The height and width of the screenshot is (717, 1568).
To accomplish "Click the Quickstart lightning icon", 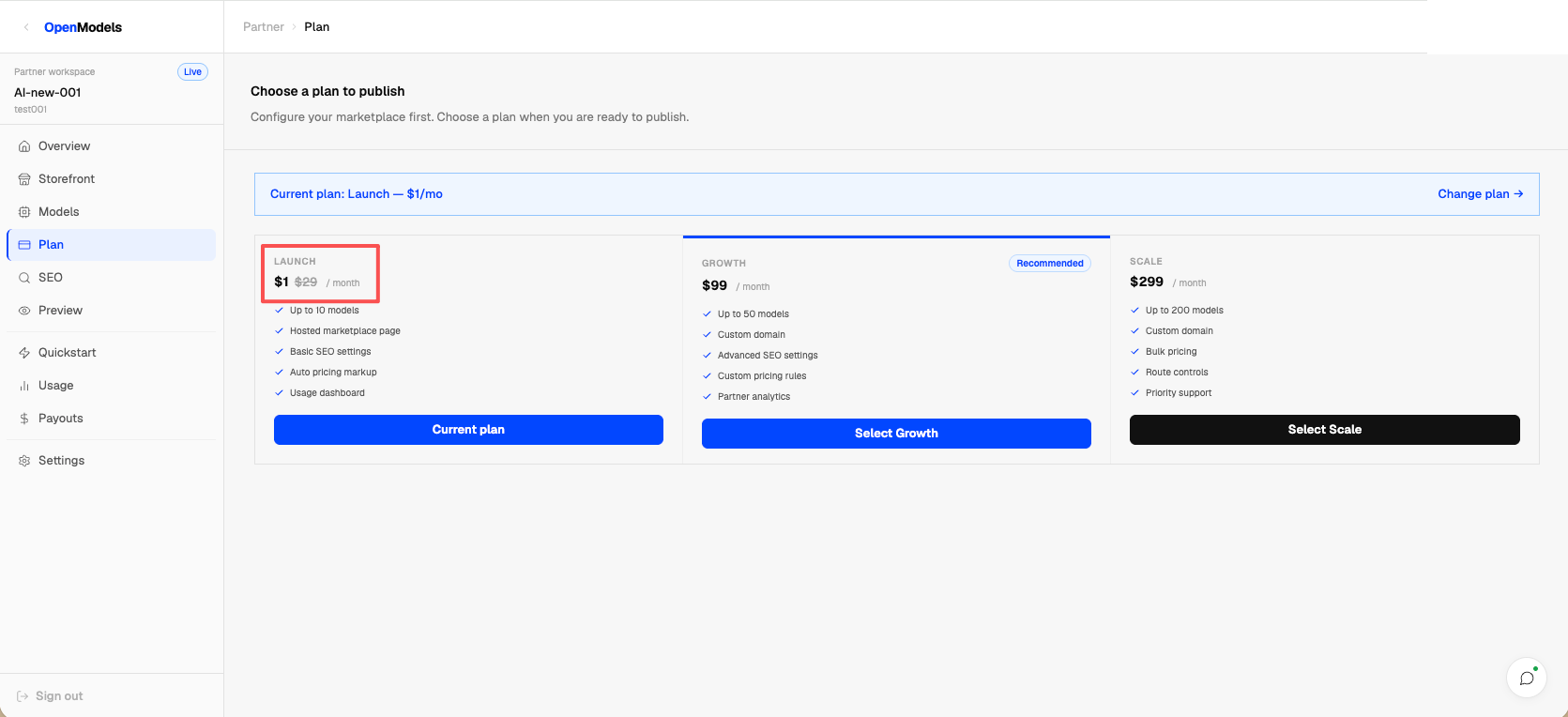I will coord(24,353).
